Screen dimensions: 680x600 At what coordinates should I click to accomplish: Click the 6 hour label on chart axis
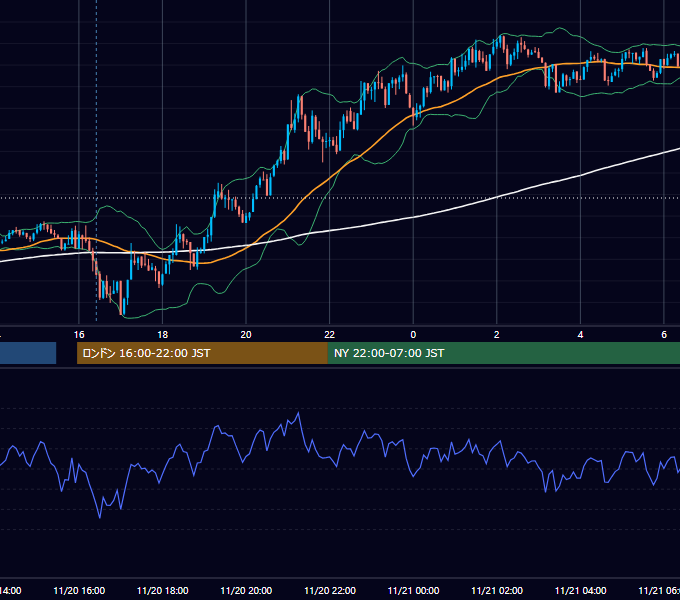tap(664, 335)
